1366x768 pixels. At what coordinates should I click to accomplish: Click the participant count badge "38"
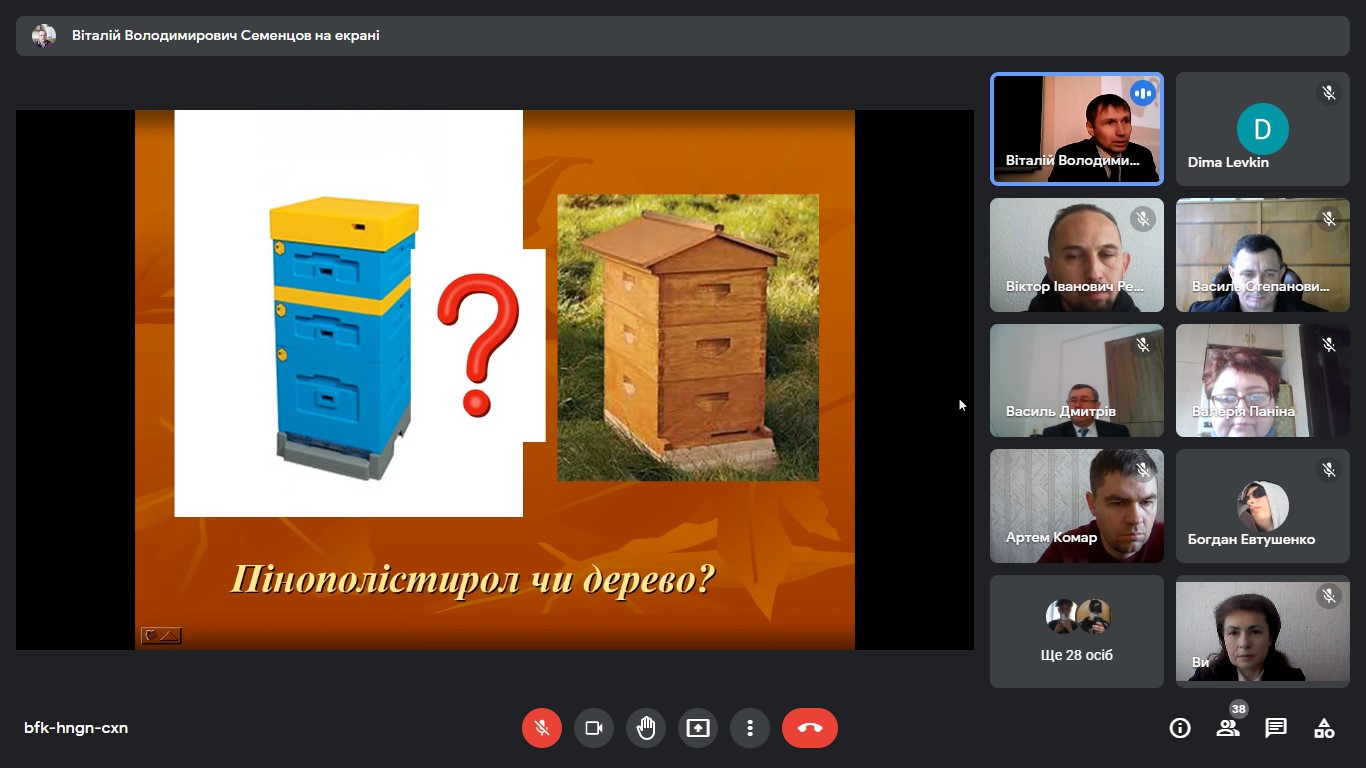coord(1239,709)
